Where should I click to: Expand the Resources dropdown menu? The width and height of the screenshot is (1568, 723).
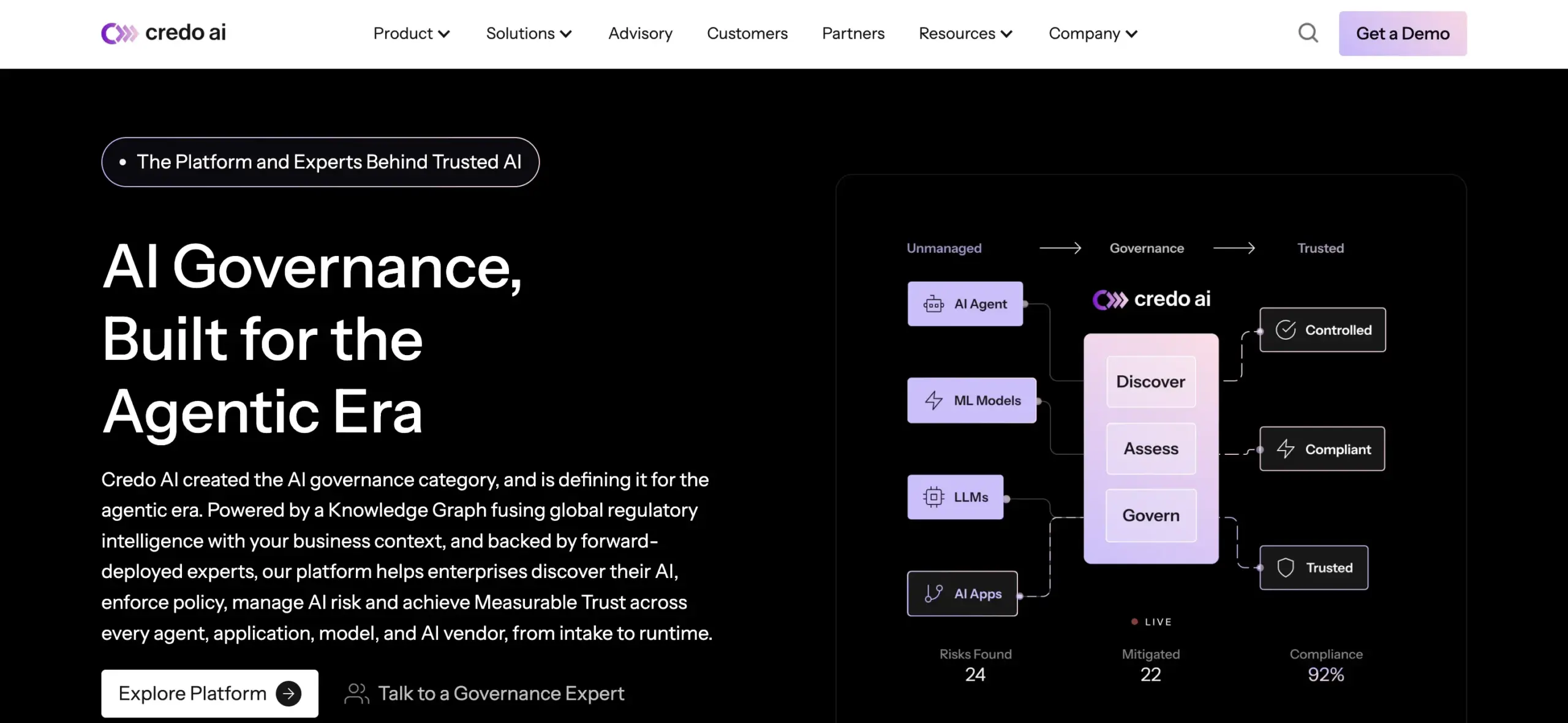966,34
